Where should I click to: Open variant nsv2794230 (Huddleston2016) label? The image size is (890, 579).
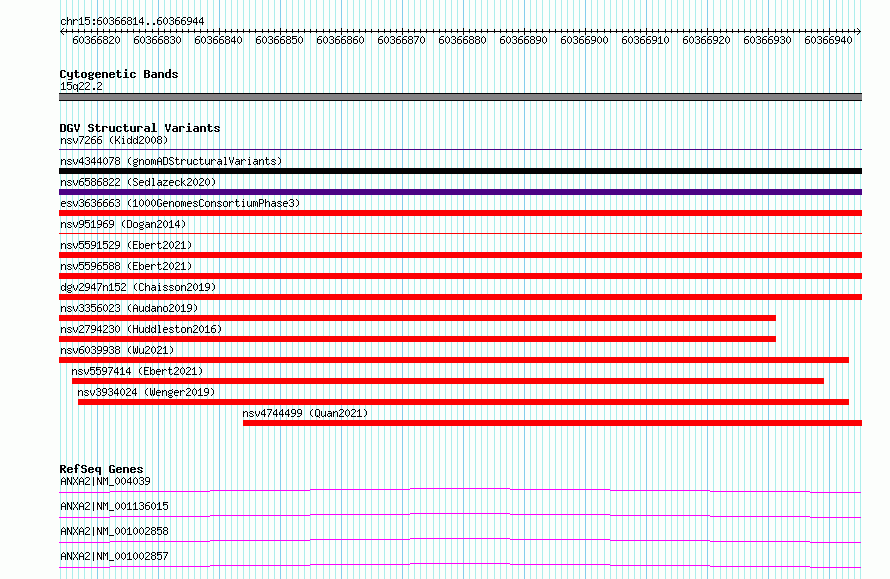pyautogui.click(x=141, y=329)
